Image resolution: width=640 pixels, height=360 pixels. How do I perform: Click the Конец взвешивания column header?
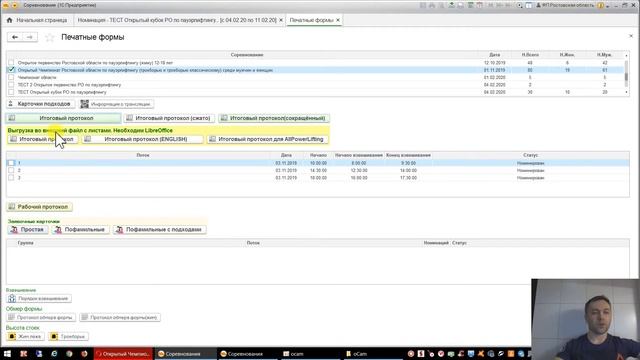408,155
